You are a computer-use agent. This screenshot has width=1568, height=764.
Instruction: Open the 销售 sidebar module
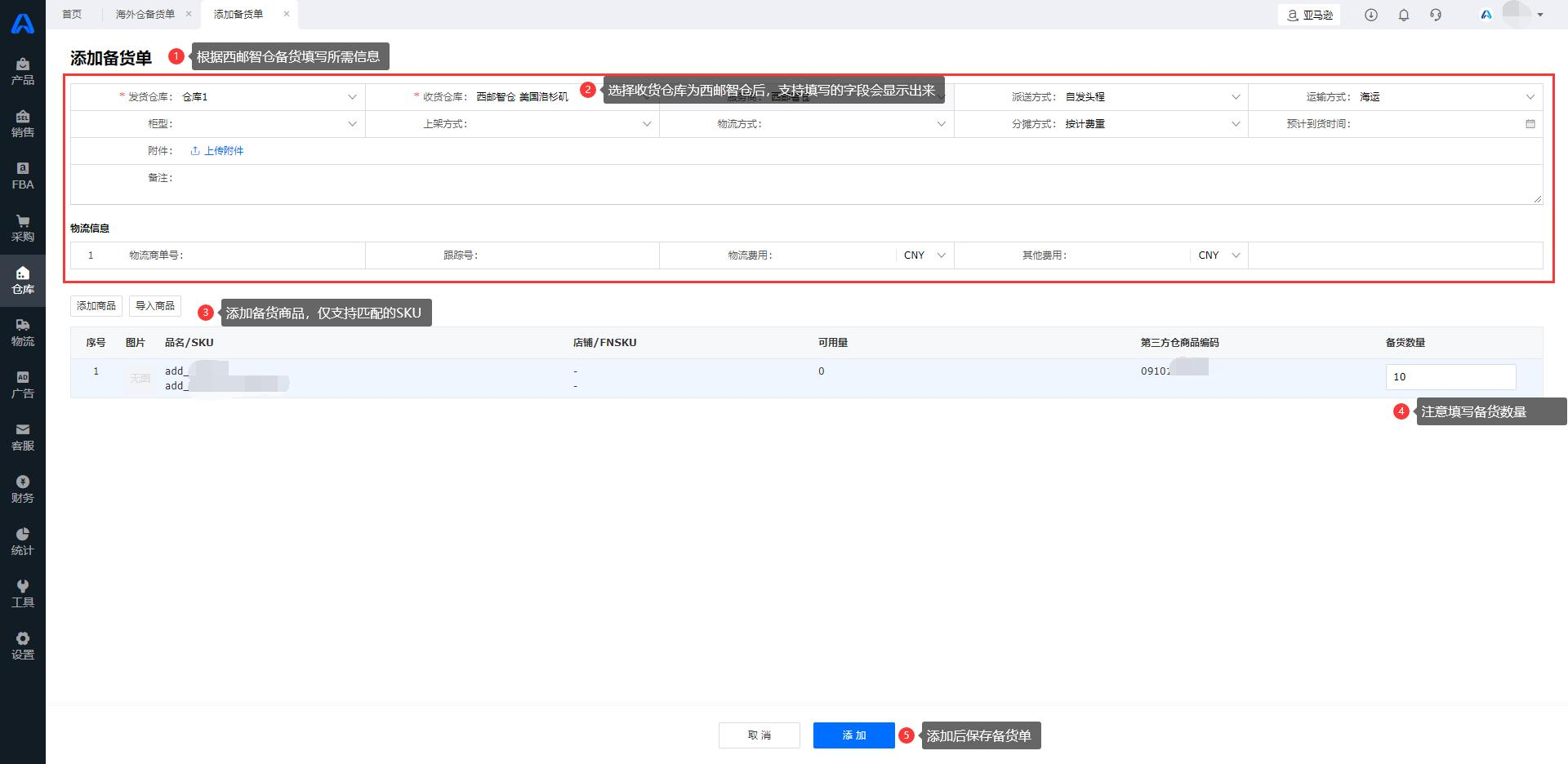coord(23,123)
